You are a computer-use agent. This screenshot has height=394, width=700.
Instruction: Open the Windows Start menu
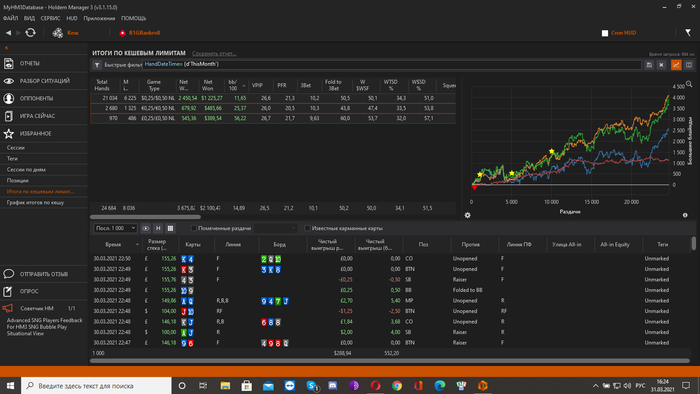click(10, 386)
